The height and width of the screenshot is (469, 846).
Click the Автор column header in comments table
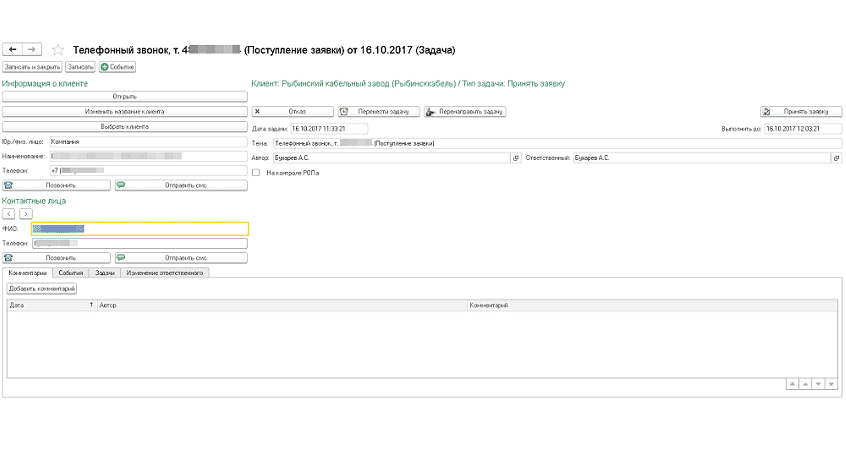coord(282,305)
